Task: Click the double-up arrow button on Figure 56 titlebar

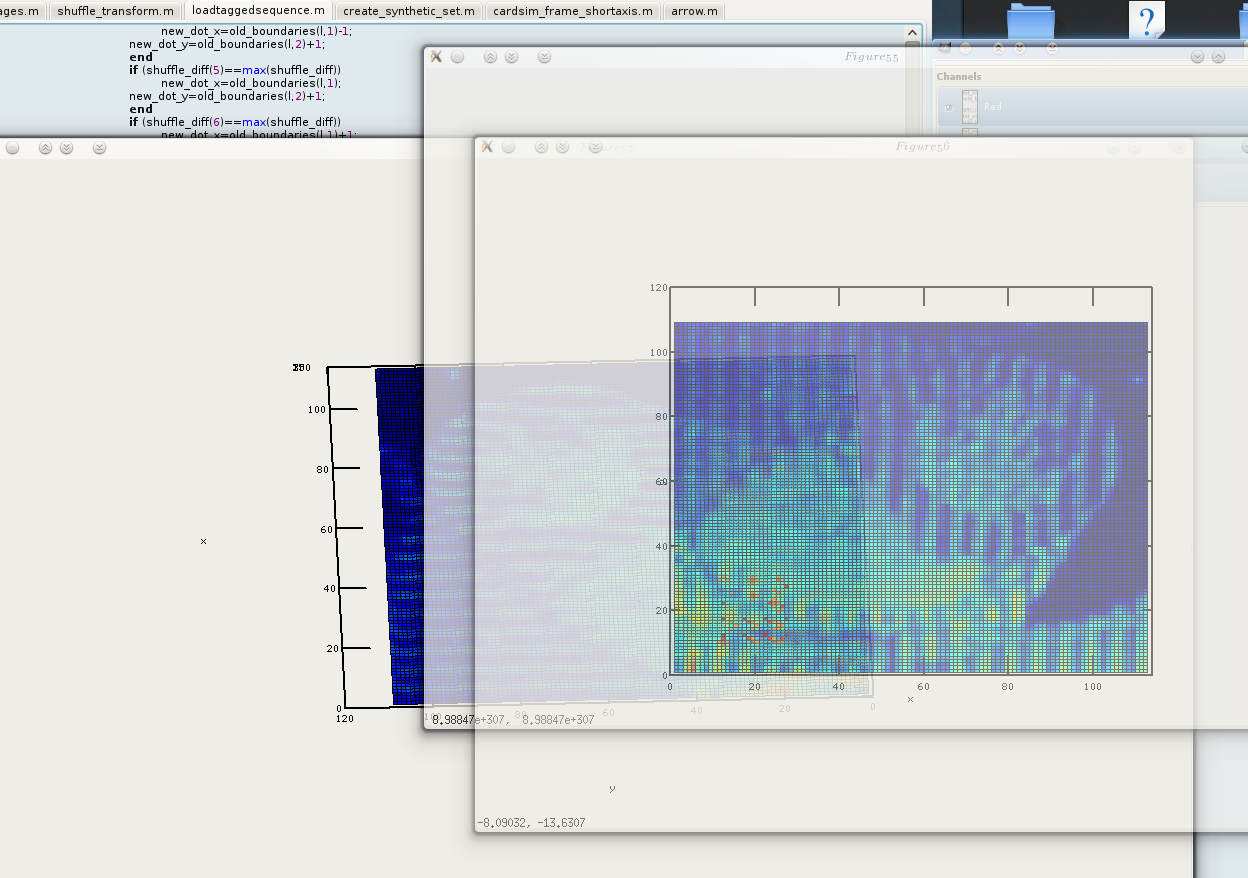Action: (541, 147)
